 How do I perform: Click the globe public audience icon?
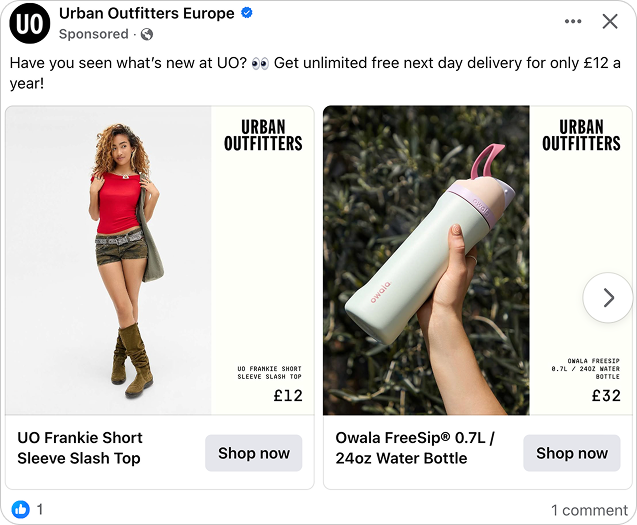147,35
